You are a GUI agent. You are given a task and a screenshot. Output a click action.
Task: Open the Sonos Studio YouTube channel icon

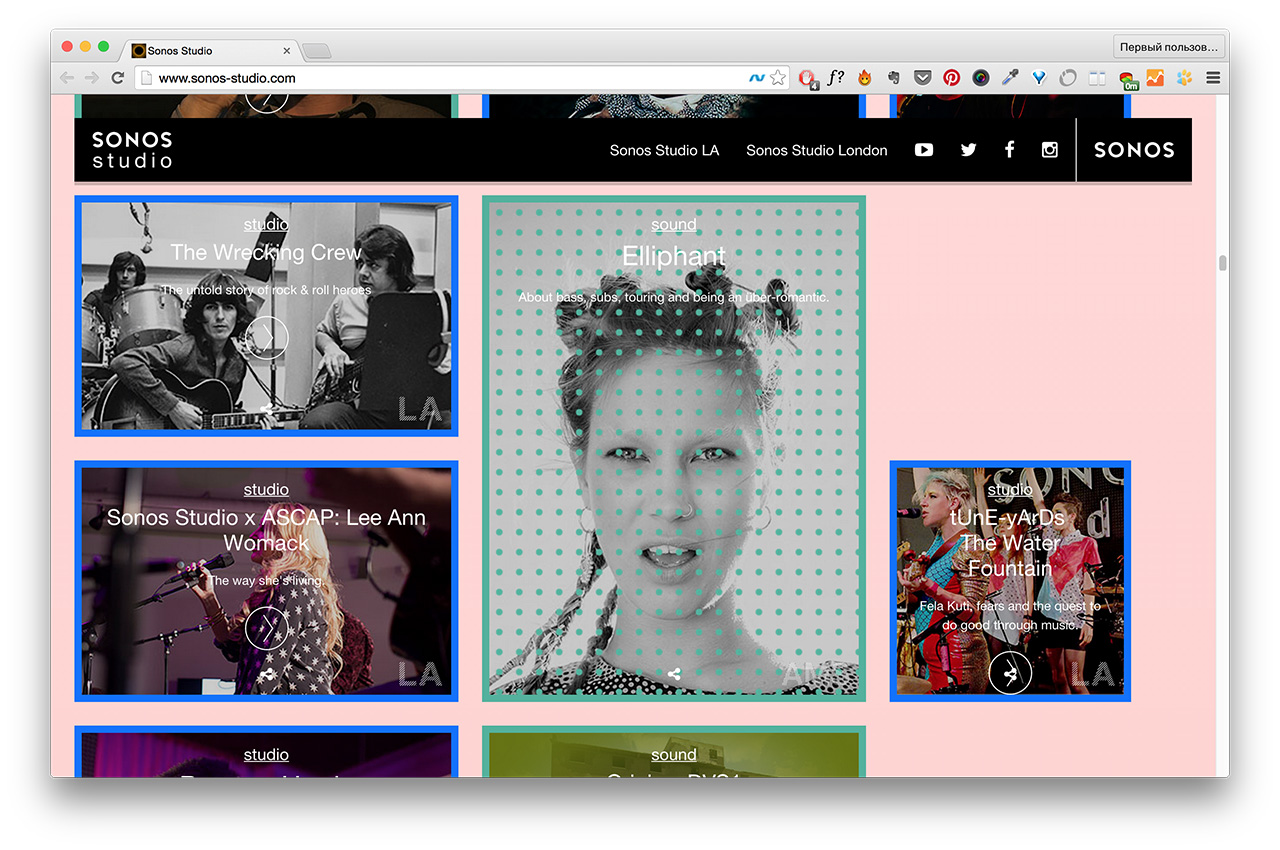click(x=924, y=150)
